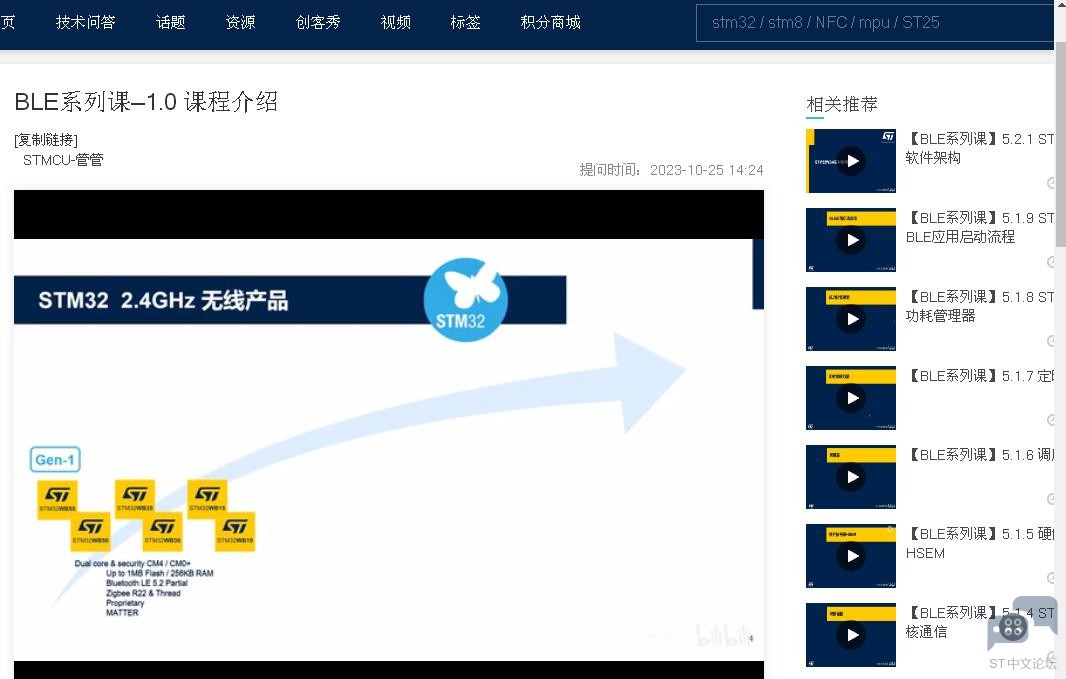
Task: Open the 【BLE系列课】5.1.9 BLE应用启动流程 title link
Action: (980, 227)
